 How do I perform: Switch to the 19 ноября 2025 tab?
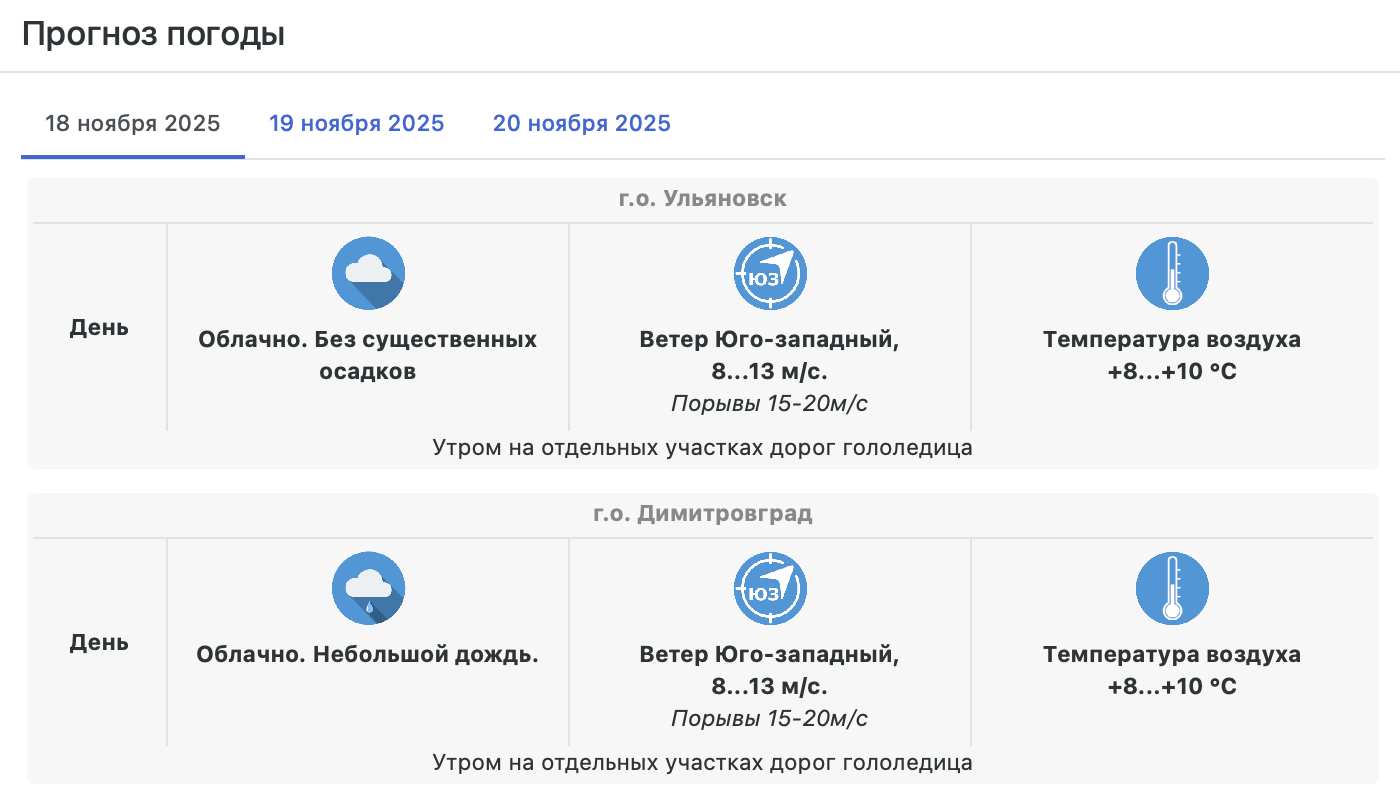point(357,124)
